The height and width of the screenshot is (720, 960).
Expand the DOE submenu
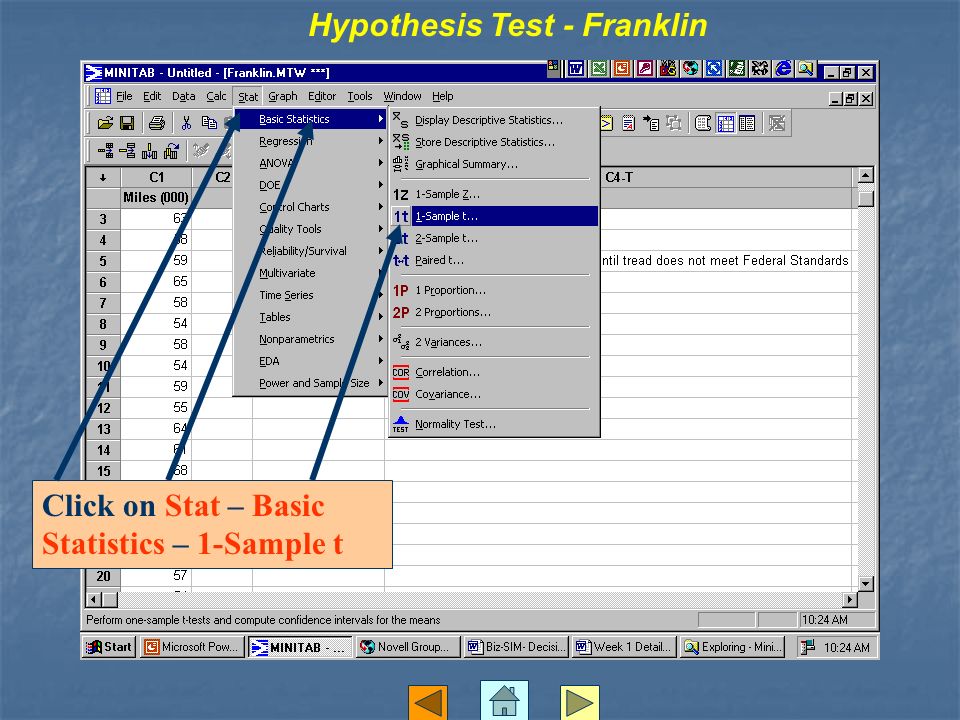(x=310, y=185)
